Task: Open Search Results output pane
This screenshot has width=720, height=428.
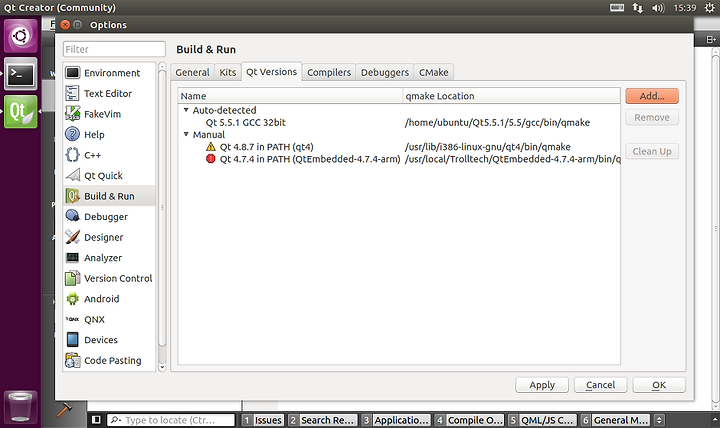Action: tap(322, 420)
